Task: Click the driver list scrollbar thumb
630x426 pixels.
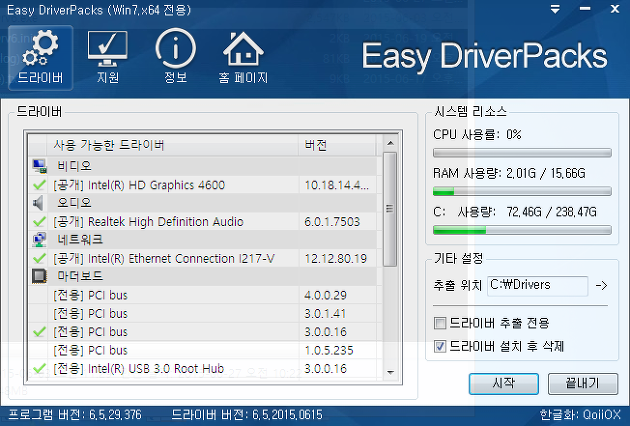Action: 390,209
